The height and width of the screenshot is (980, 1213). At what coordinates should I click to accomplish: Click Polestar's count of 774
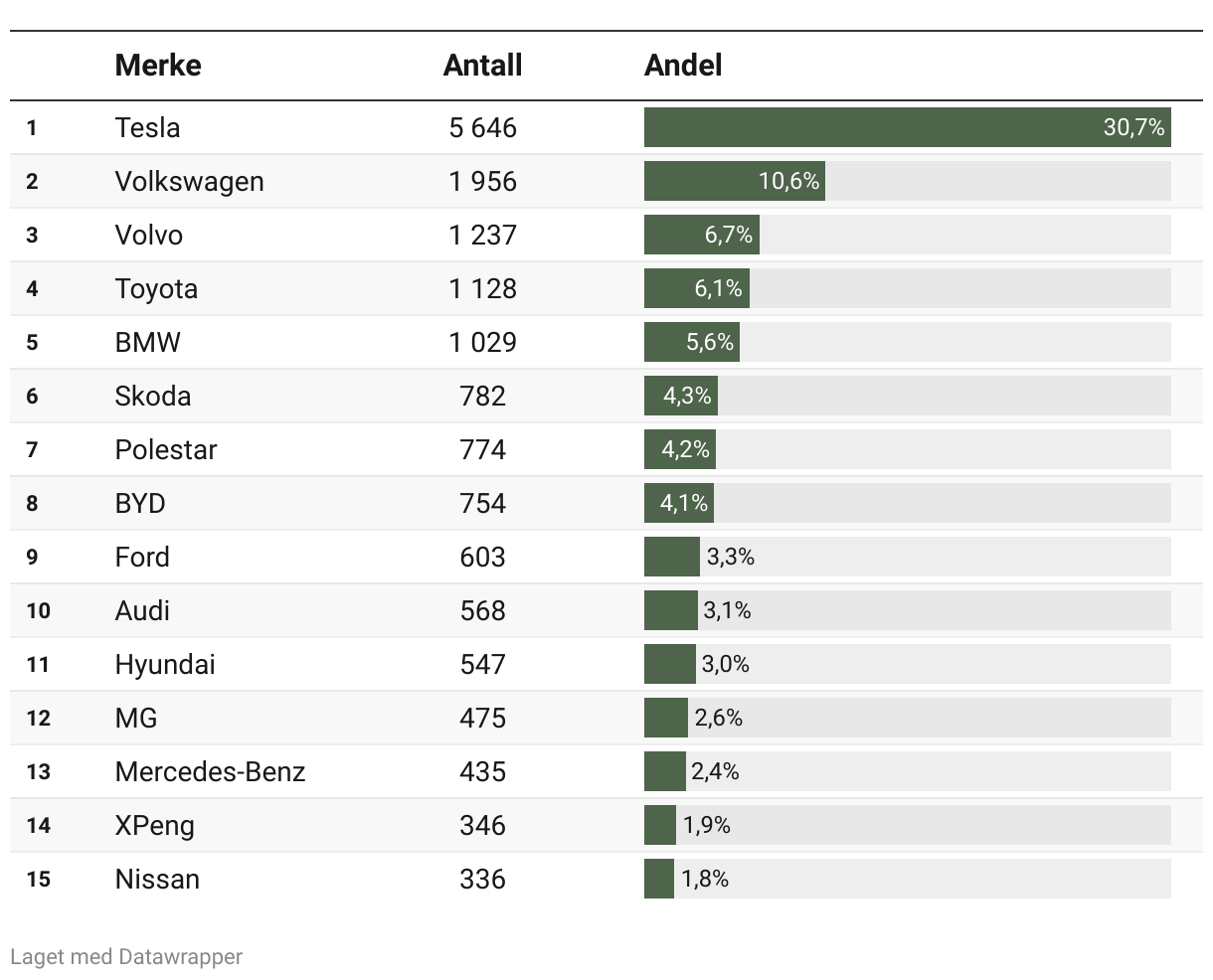[x=482, y=450]
